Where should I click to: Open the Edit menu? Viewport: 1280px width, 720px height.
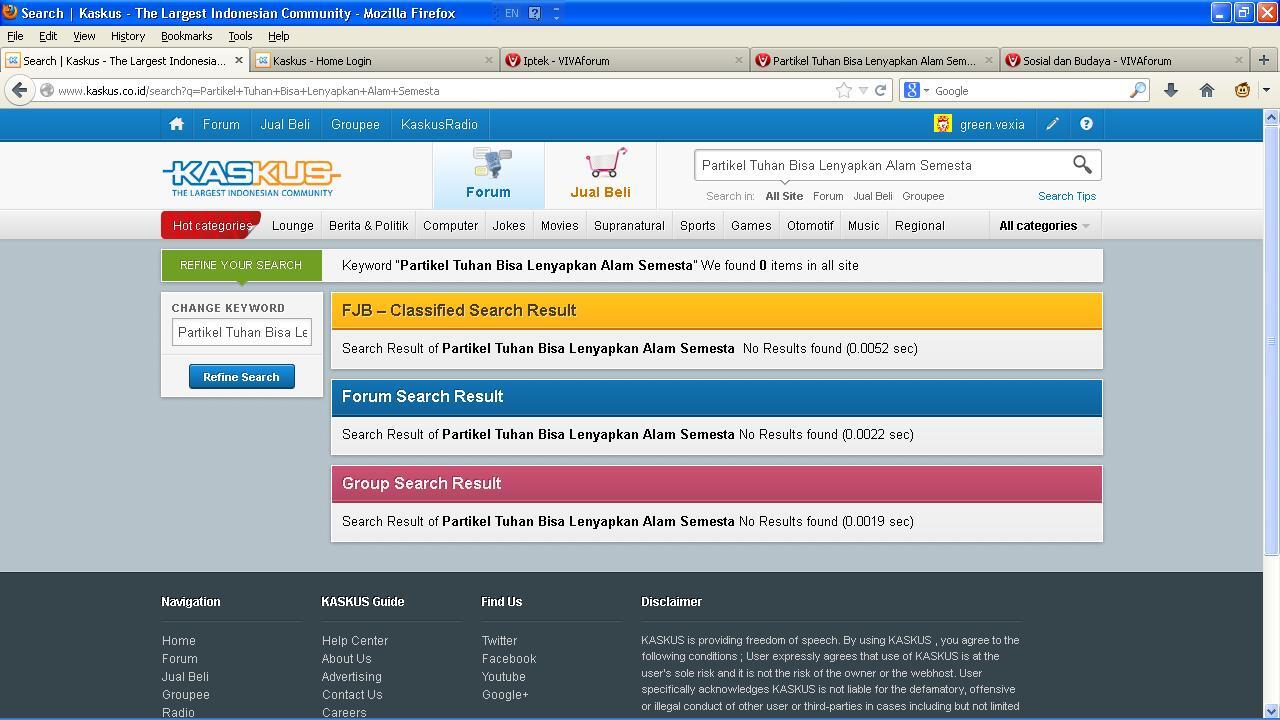(x=47, y=36)
